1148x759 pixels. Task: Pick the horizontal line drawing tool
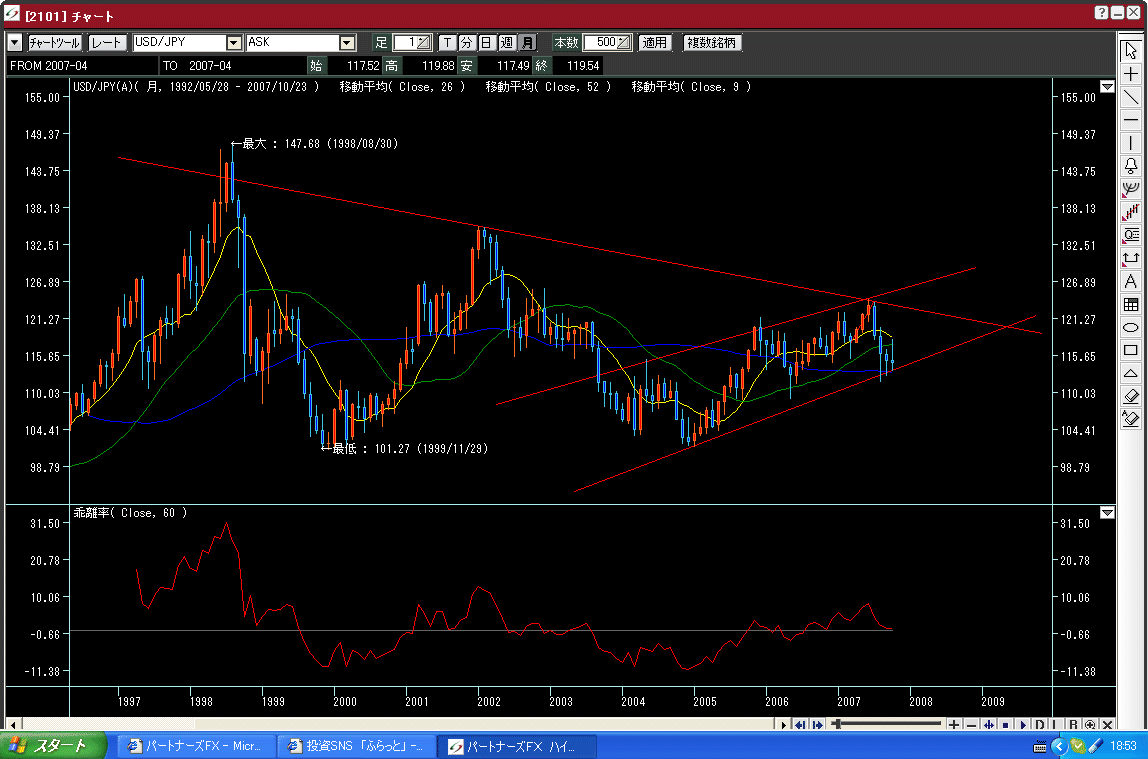point(1131,120)
